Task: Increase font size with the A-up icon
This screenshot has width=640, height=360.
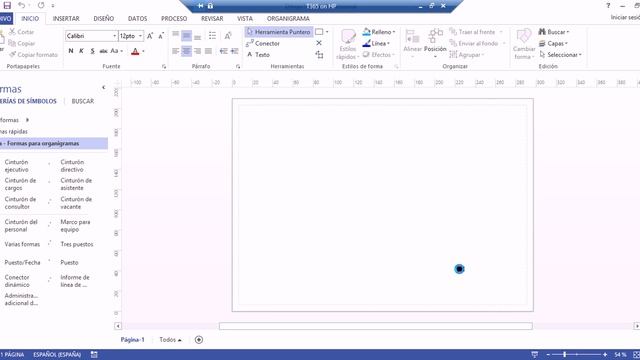Action: pyautogui.click(x=150, y=36)
